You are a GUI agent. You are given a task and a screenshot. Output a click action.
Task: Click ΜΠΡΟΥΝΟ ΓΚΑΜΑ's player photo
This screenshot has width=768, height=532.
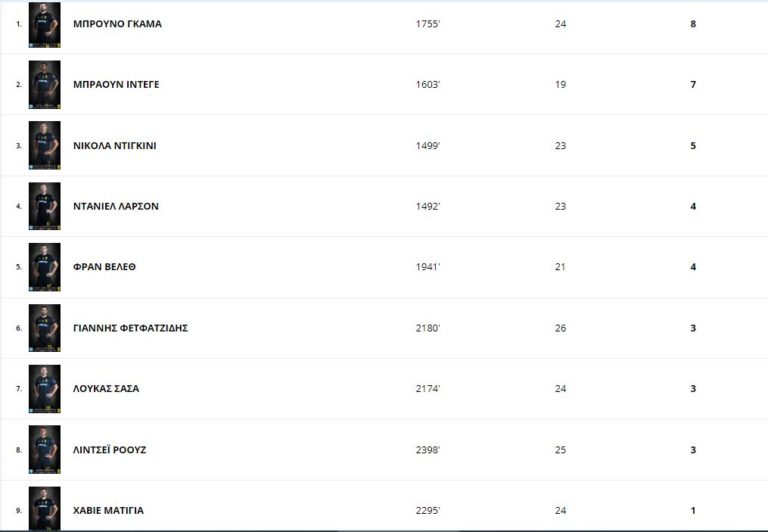(44, 24)
